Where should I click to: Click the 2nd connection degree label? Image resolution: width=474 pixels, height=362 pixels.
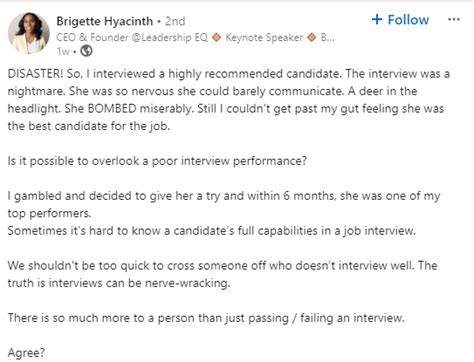coord(175,21)
